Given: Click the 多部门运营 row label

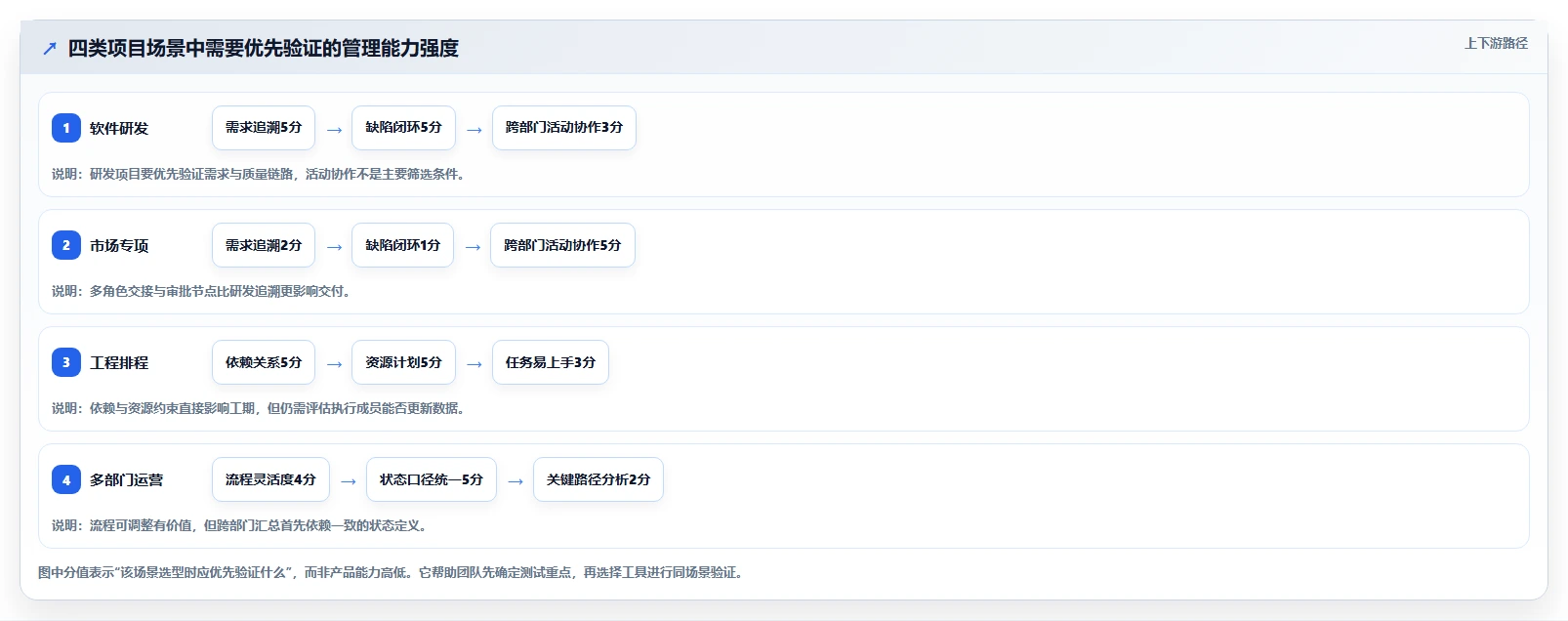Looking at the screenshot, I should pyautogui.click(x=127, y=480).
